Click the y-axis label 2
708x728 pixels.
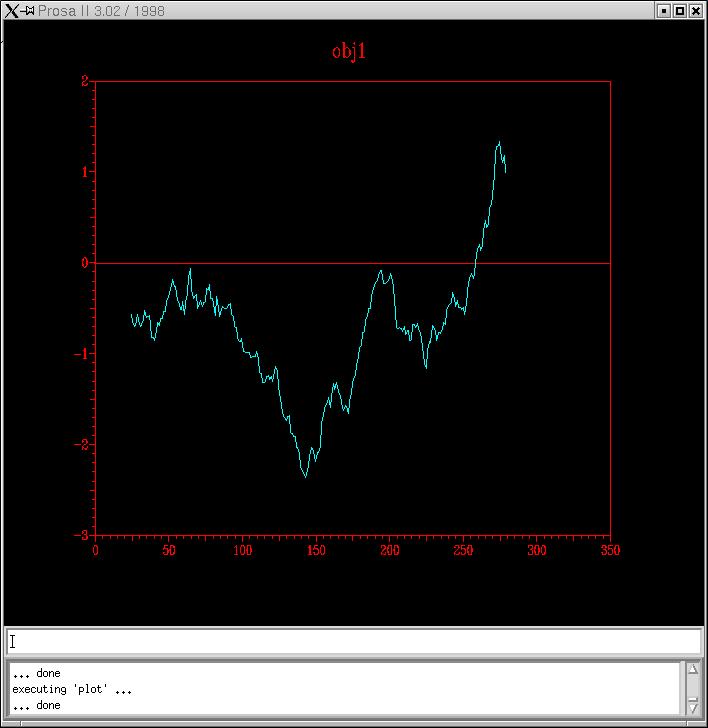pos(85,81)
